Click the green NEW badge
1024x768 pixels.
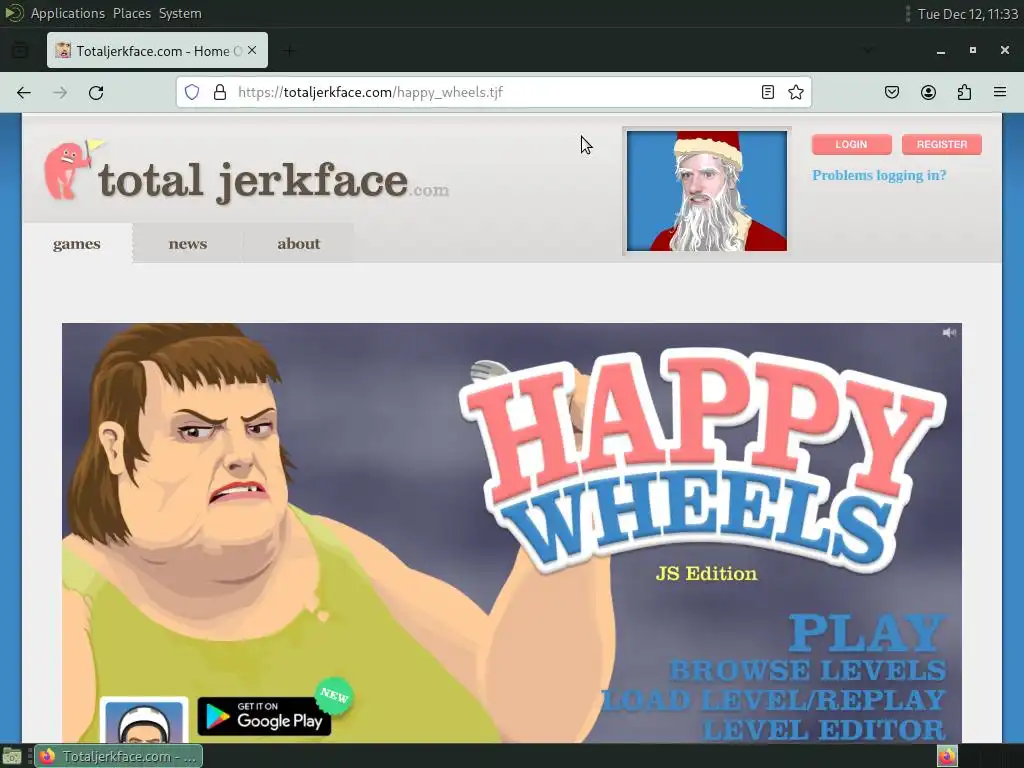point(334,696)
